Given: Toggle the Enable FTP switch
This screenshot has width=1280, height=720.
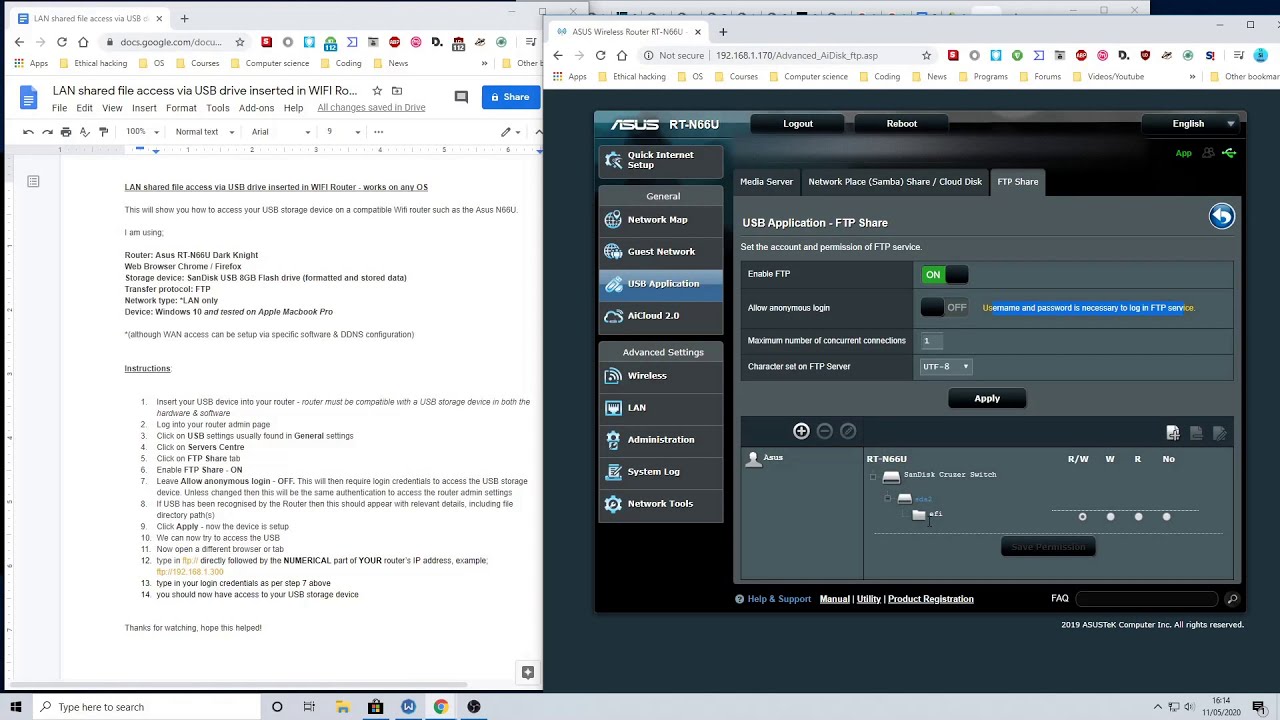Looking at the screenshot, I should pos(945,275).
